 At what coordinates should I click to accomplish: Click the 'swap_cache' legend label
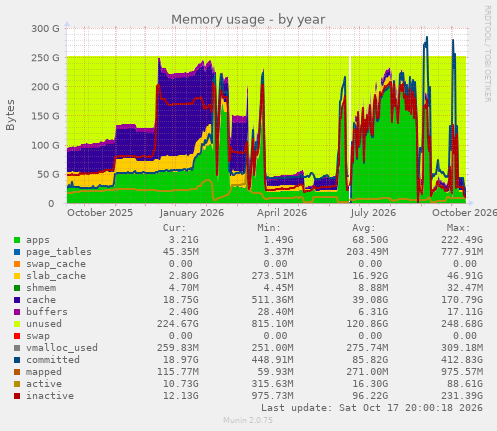coord(56,264)
